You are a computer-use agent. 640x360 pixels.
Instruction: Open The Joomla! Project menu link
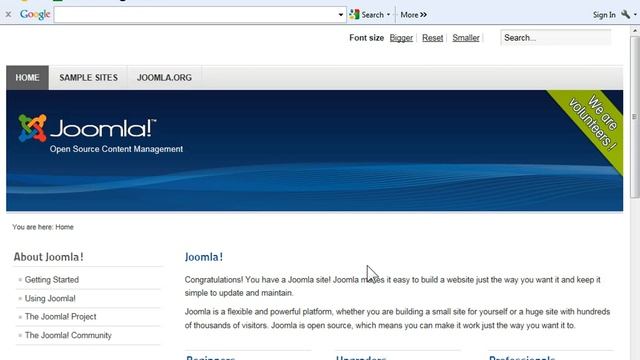point(60,317)
